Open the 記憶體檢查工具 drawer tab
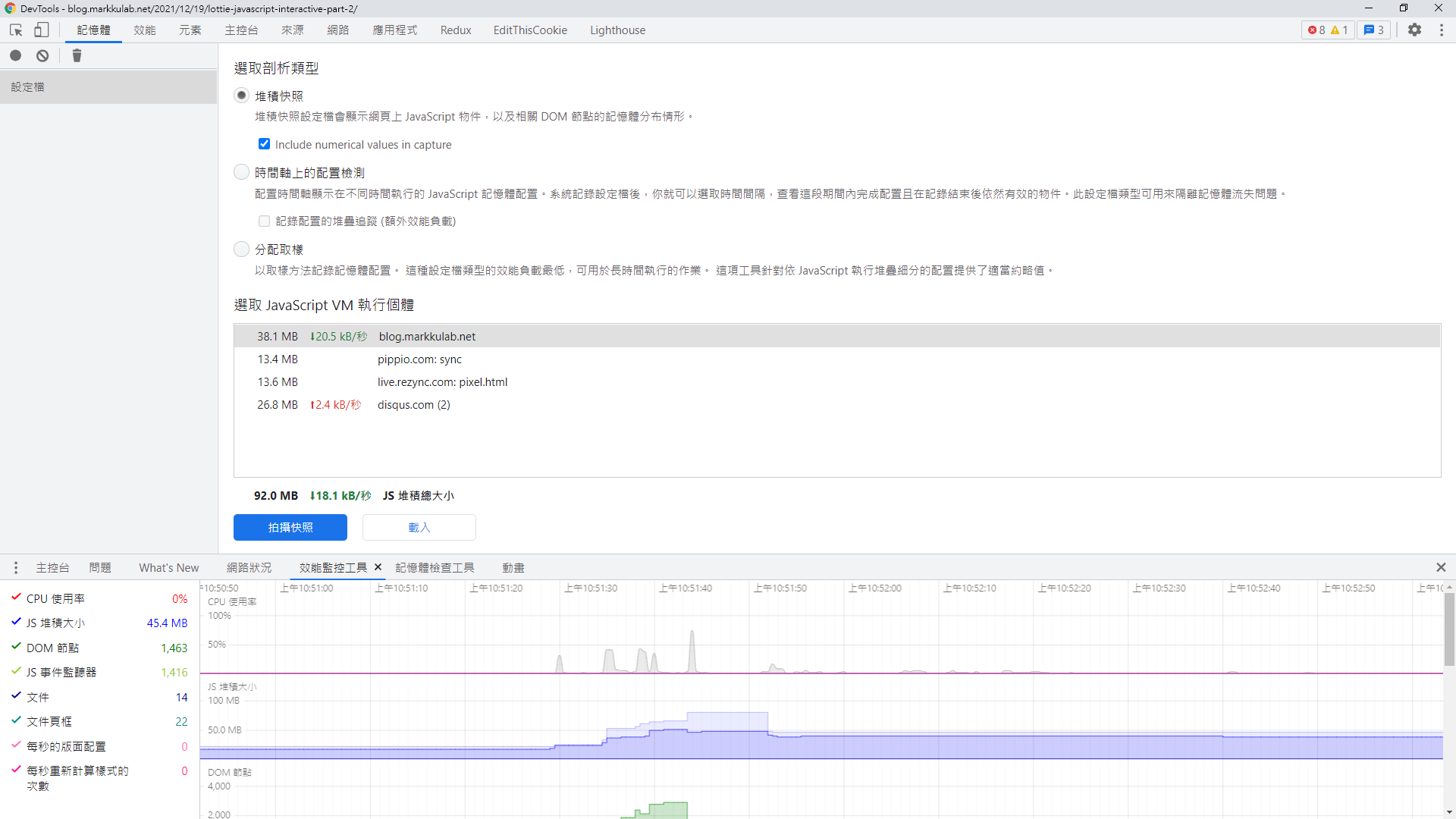The width and height of the screenshot is (1456, 819). coord(435,567)
